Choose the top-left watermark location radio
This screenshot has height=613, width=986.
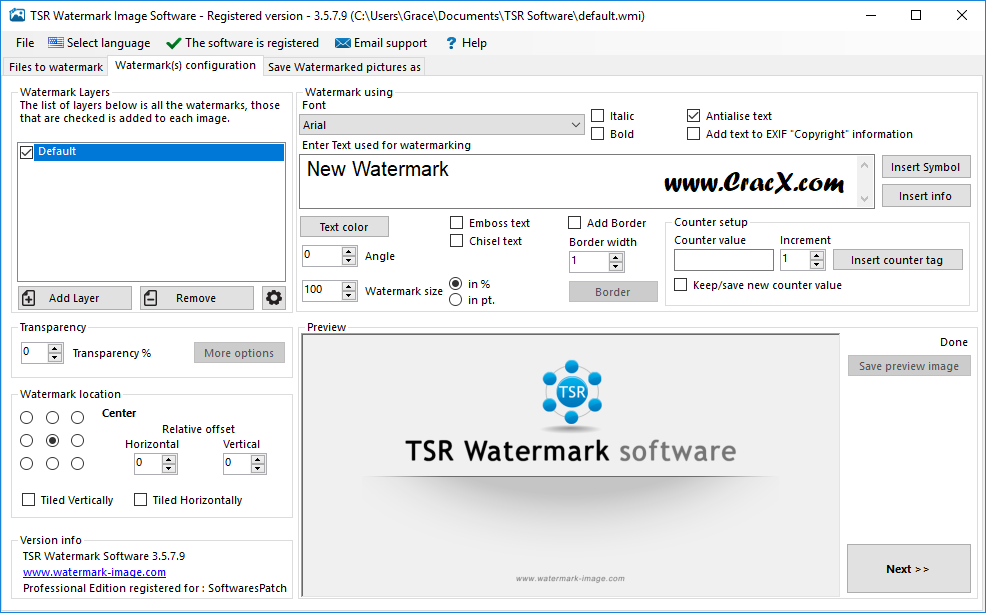pos(26,417)
